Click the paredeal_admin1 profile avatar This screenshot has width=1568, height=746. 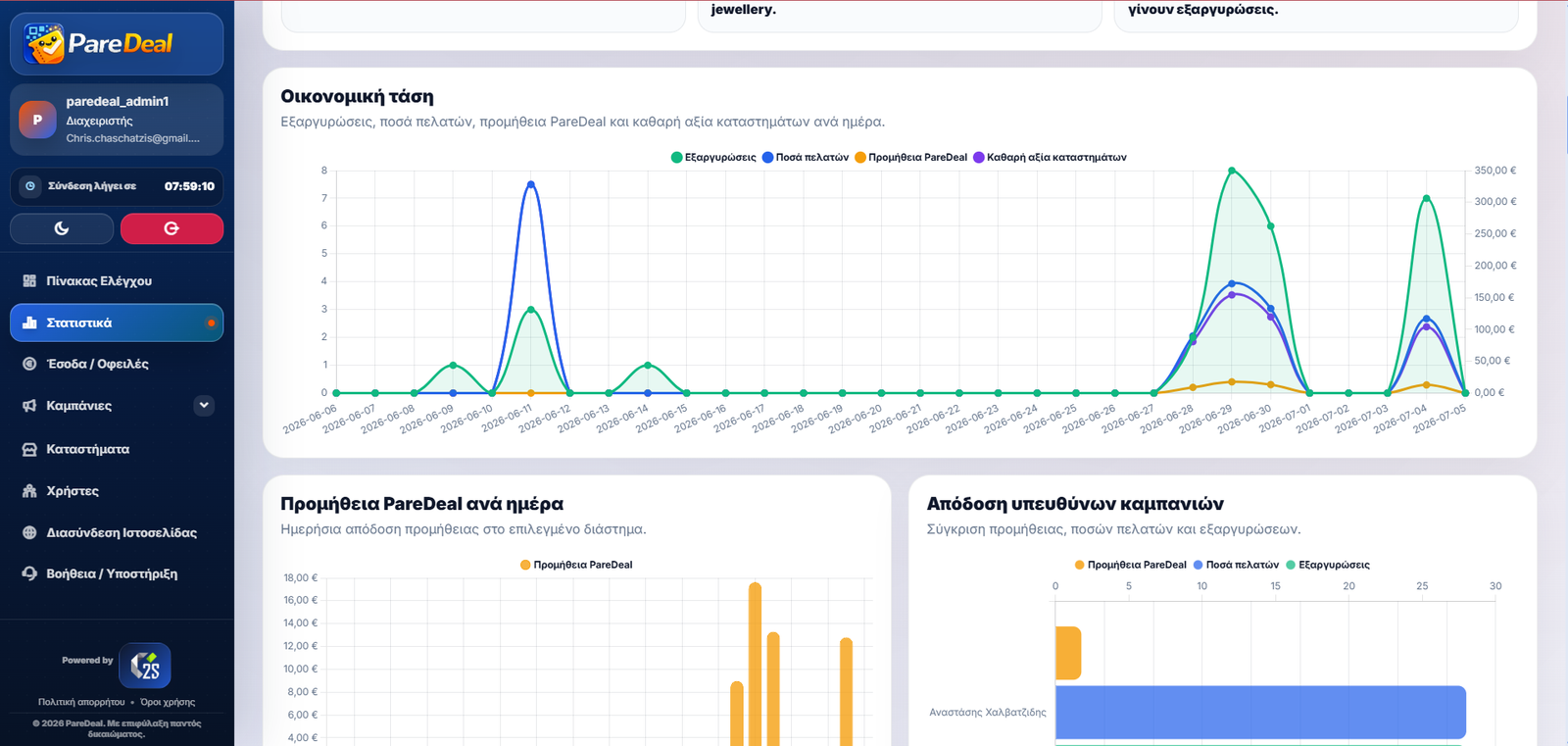tap(37, 120)
